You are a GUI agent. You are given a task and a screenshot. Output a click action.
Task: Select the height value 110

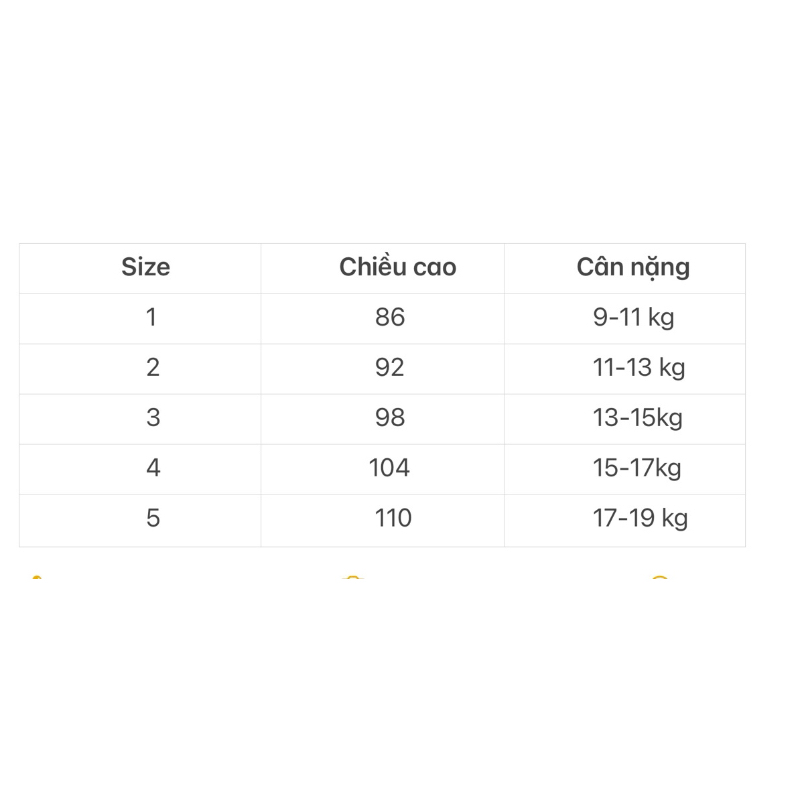pos(393,518)
